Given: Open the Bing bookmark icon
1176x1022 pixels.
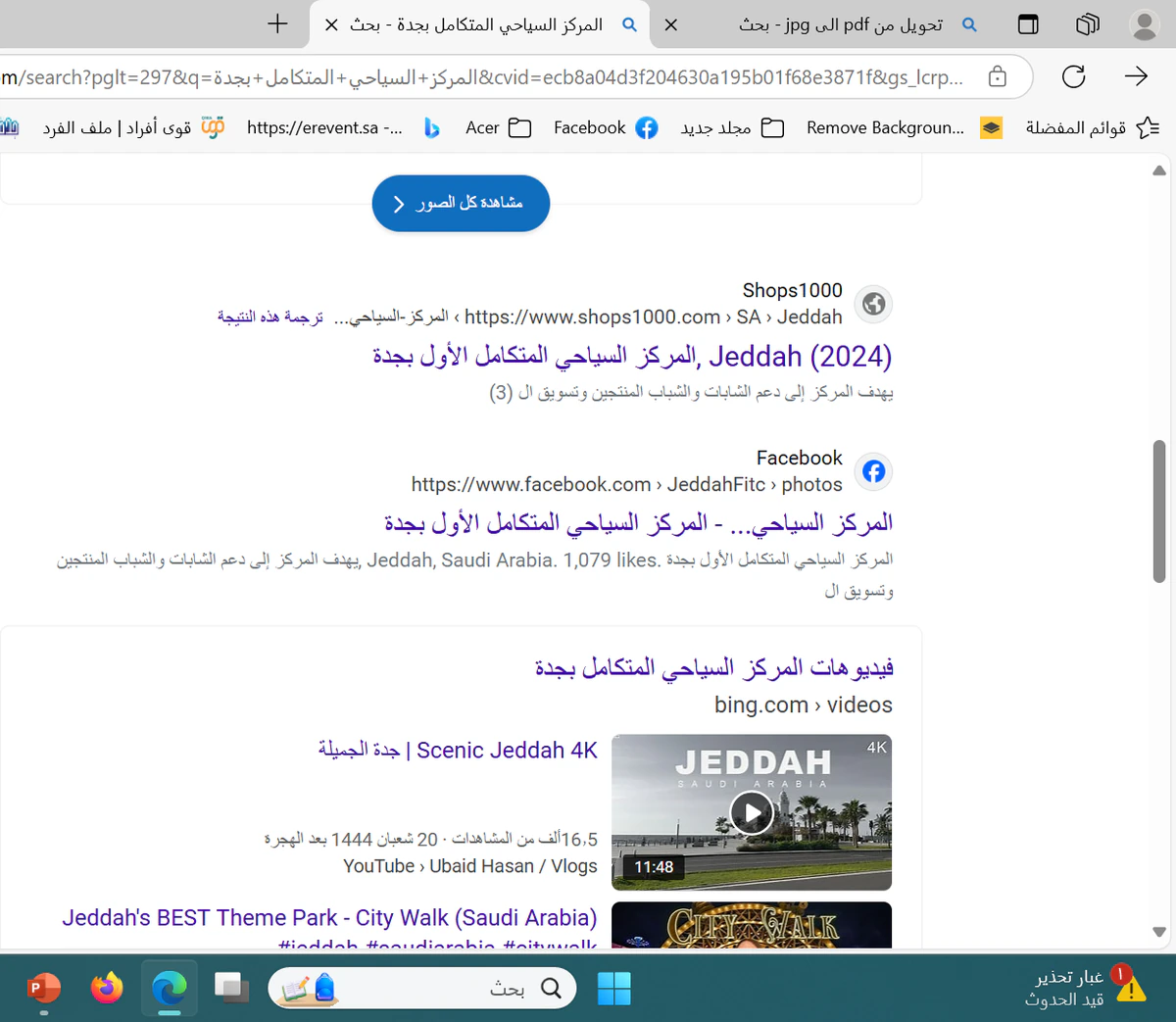Looking at the screenshot, I should 431,127.
